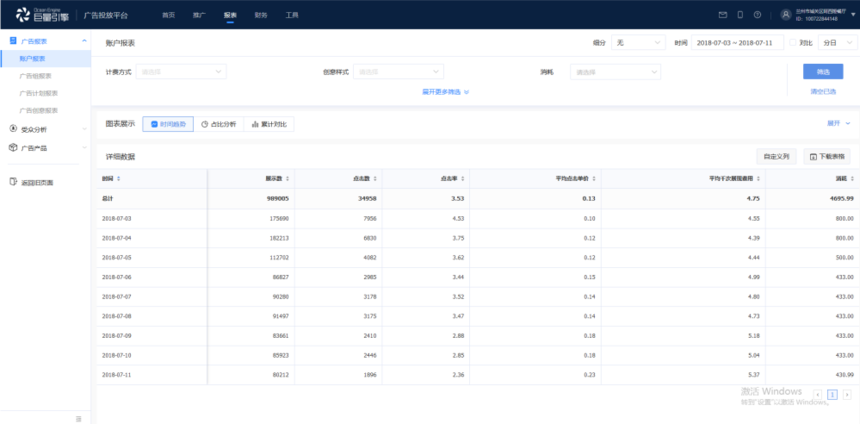Screen dimensions: 860x424
Task: Go to previous page arrow in pagination
Action: point(818,394)
